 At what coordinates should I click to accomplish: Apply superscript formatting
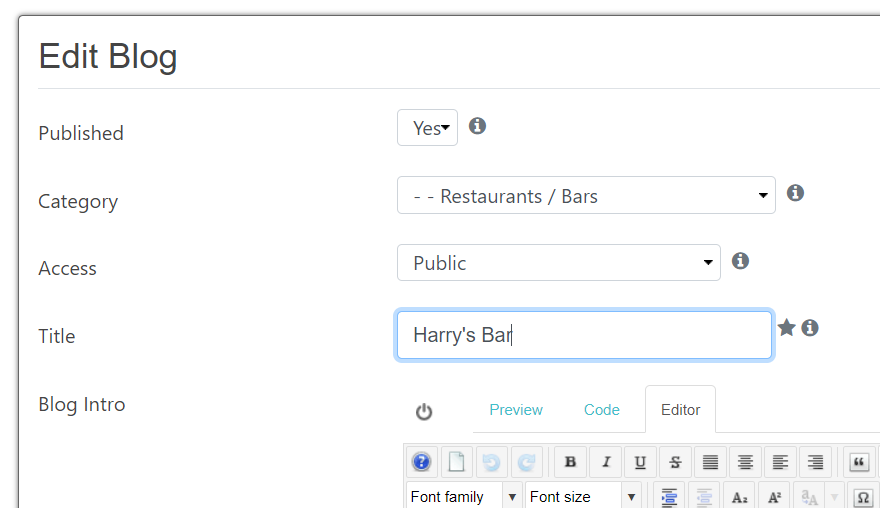774,497
